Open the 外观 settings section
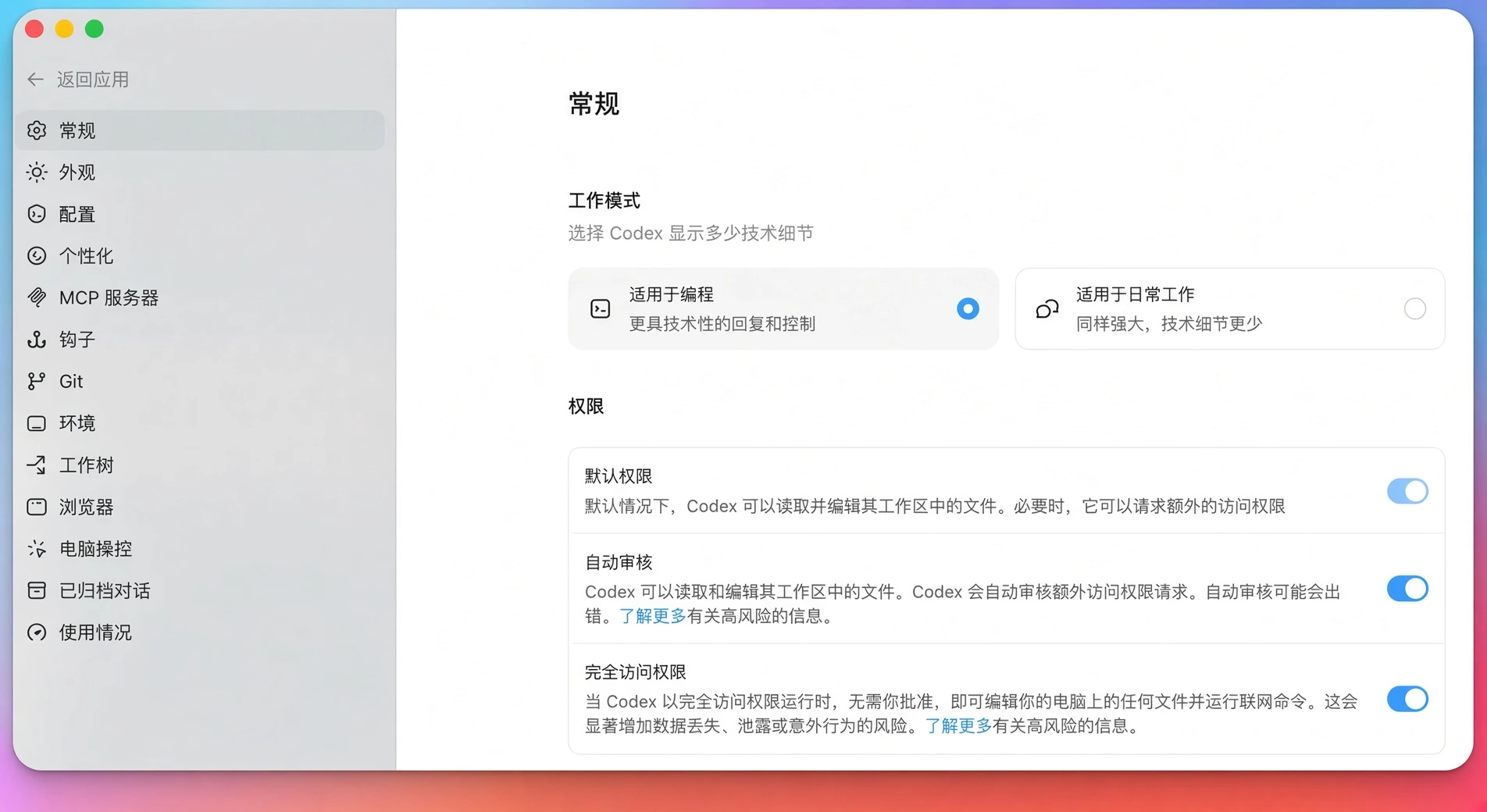The image size is (1487, 812). [x=200, y=173]
